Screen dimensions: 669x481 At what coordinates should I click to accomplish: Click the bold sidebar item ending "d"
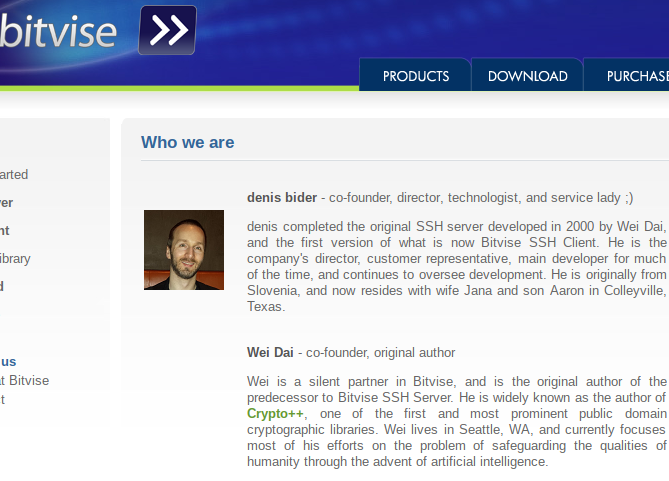(2, 286)
